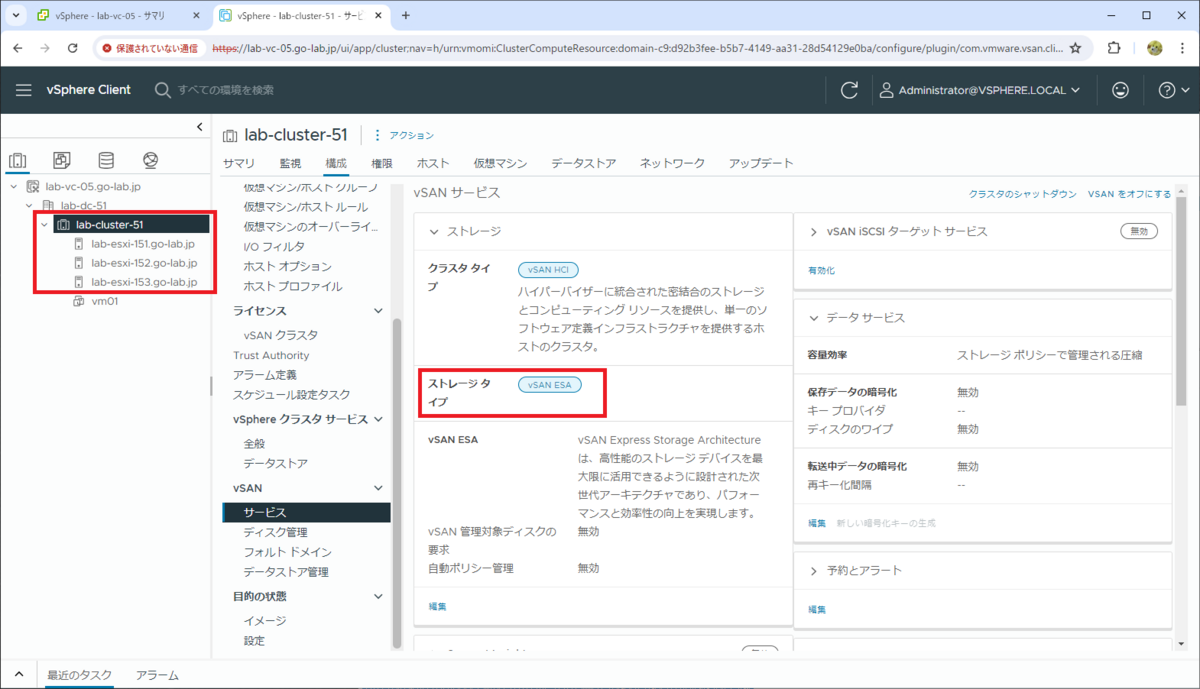The image size is (1200, 689).
Task: Open スケジュール設定タスク entry
Action: point(292,395)
